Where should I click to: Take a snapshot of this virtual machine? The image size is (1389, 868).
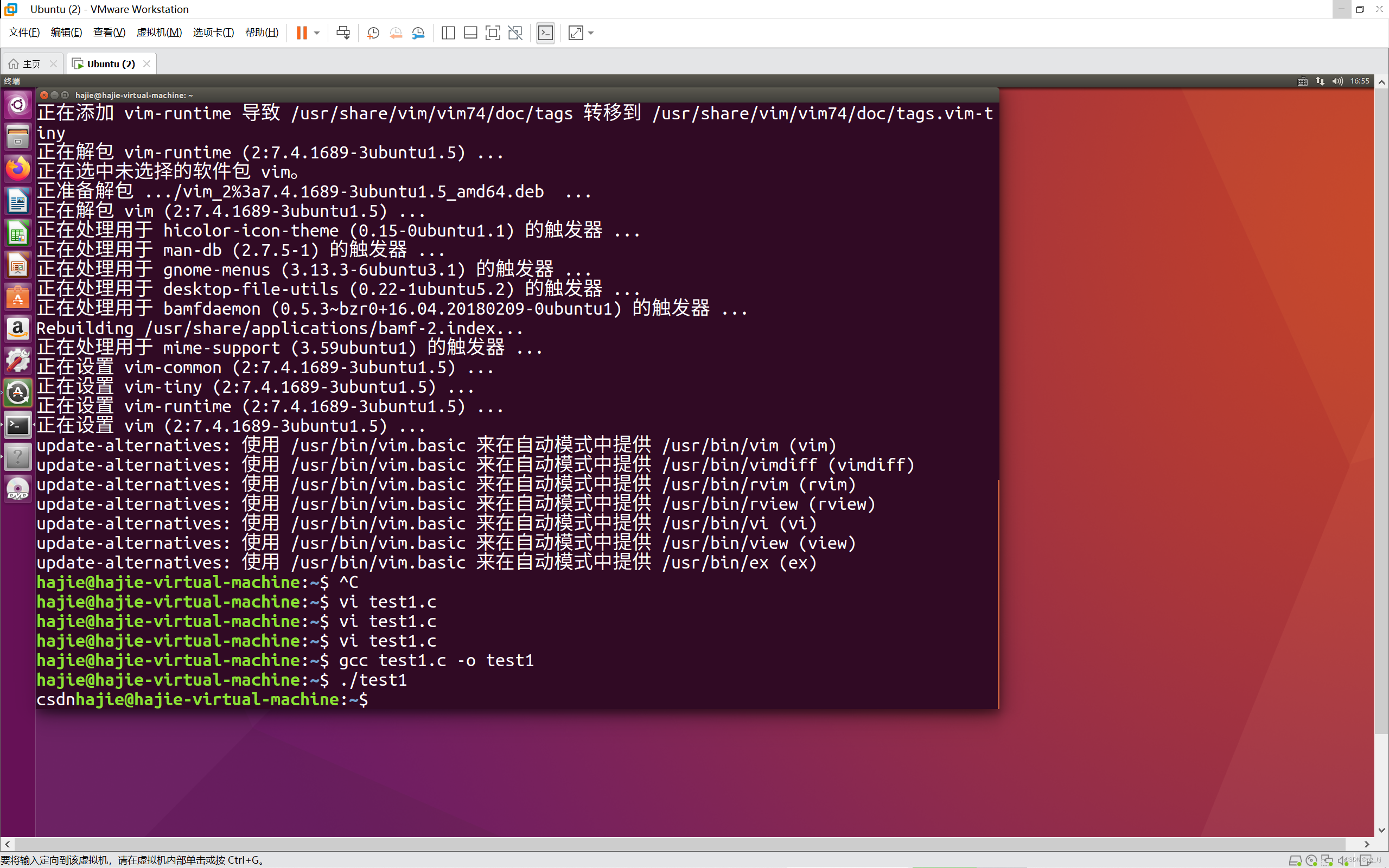point(373,33)
